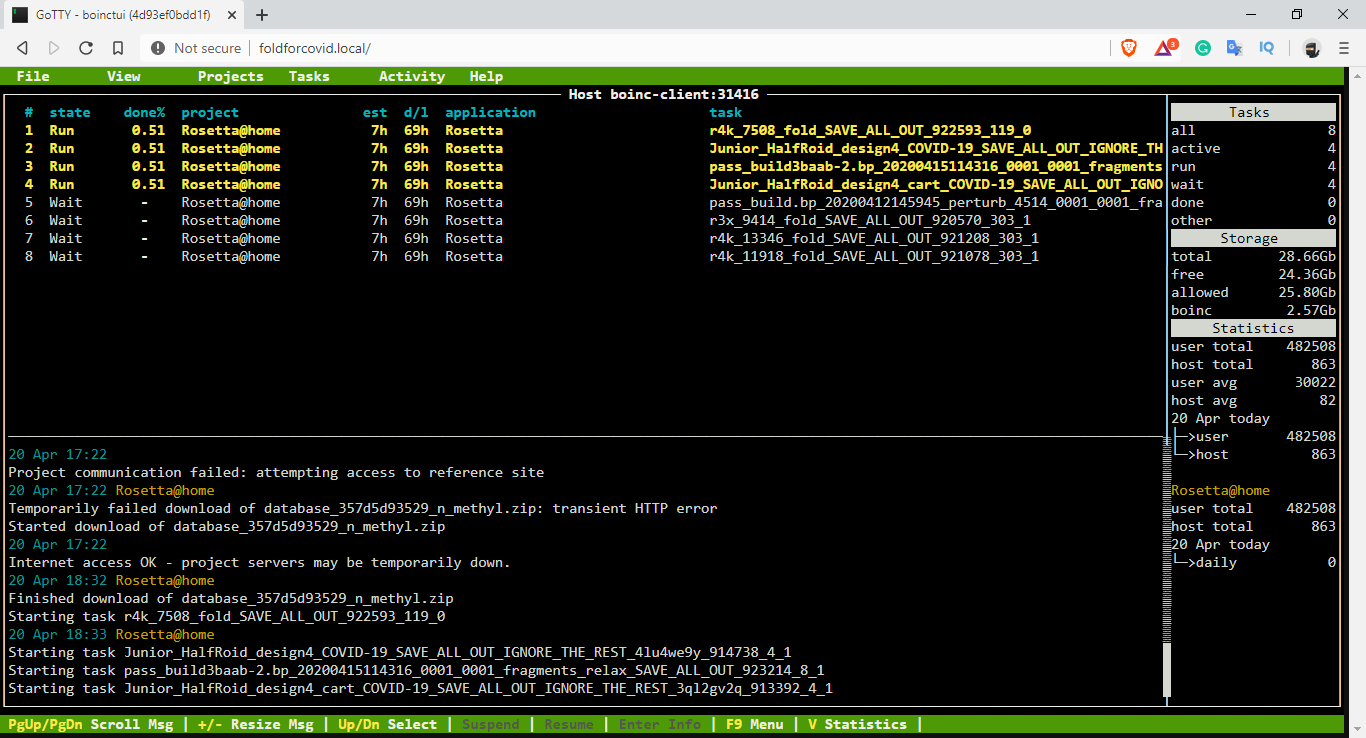The image size is (1366, 738).
Task: Click the Host boinc-client:31416 title
Action: (x=663, y=94)
